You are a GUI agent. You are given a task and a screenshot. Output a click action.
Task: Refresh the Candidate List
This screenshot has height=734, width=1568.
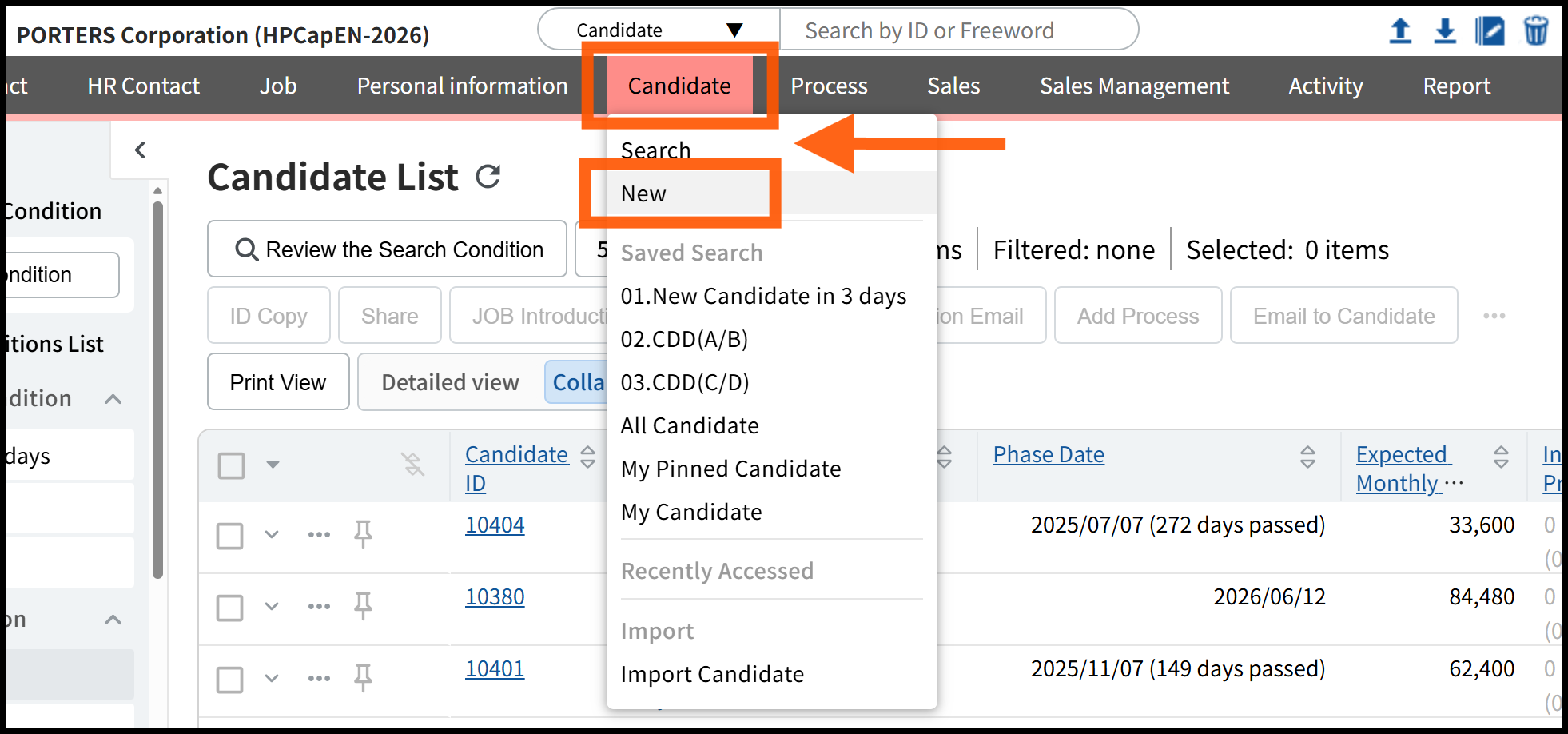(x=488, y=177)
